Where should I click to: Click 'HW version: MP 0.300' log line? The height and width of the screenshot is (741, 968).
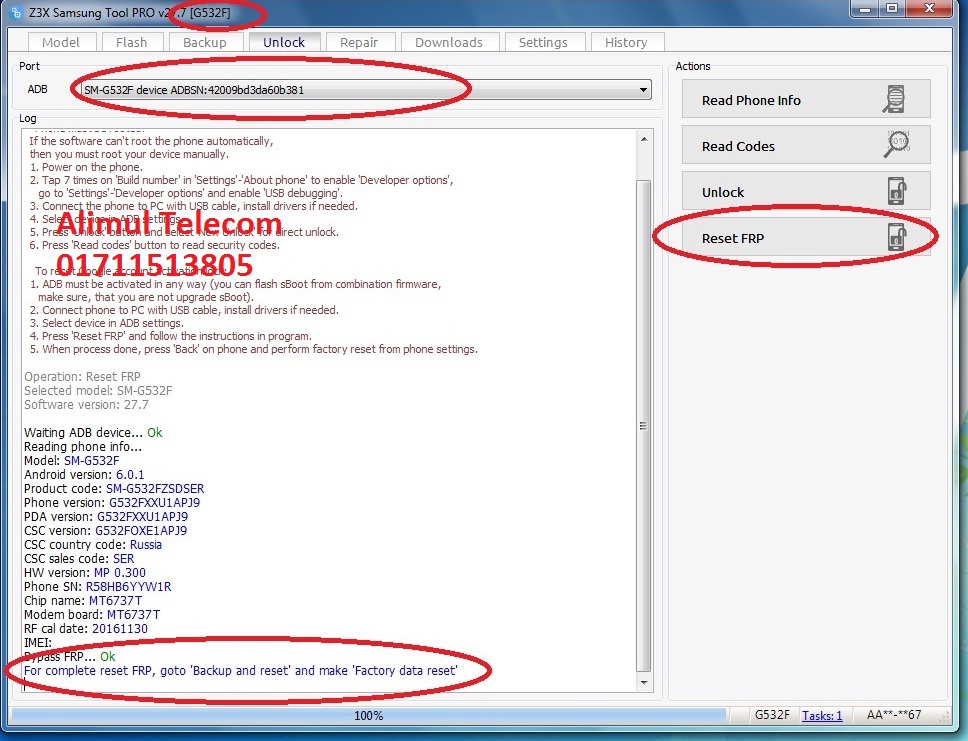click(85, 572)
